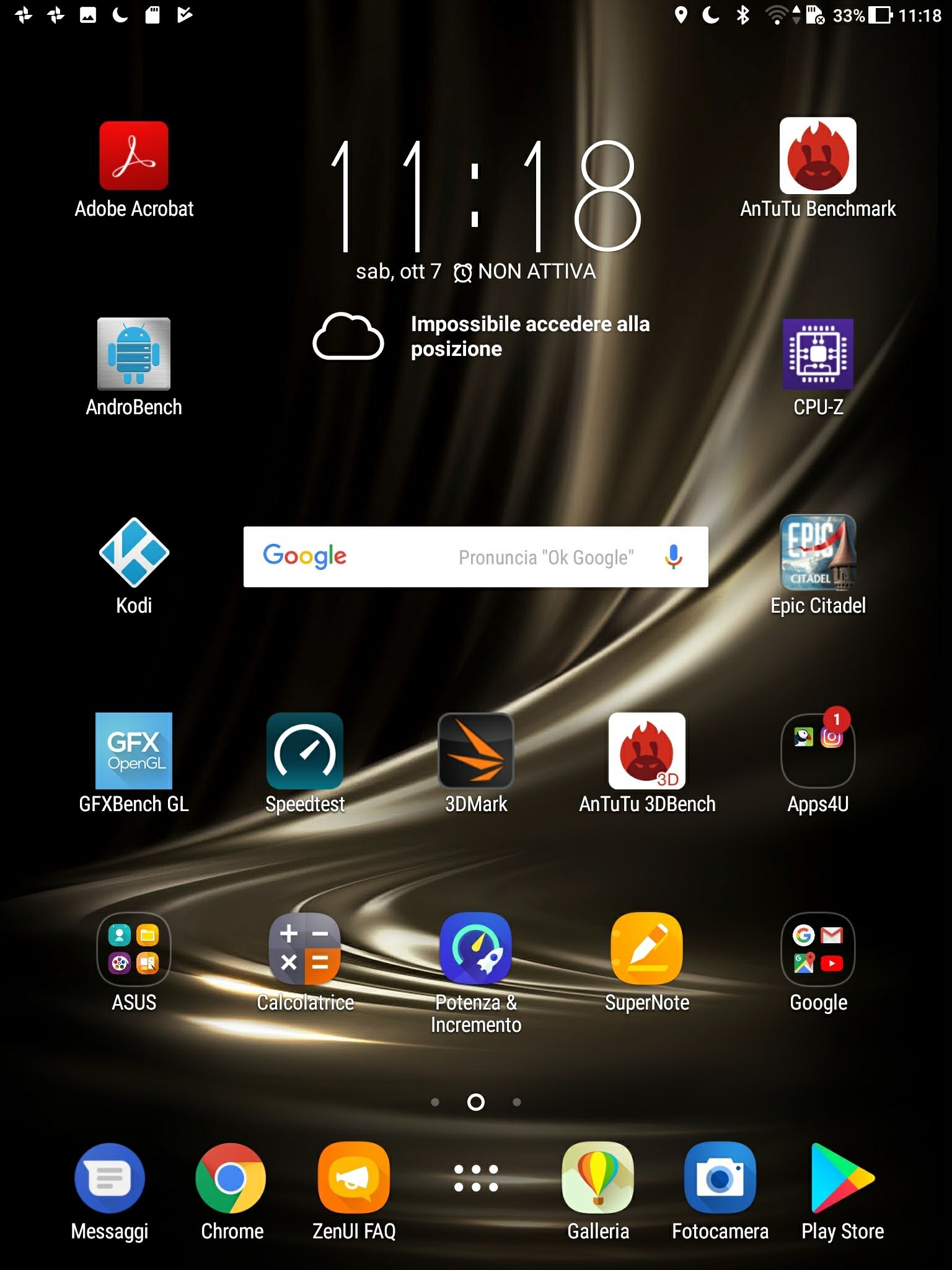Tap the Bluetooth status bar icon

[743, 15]
